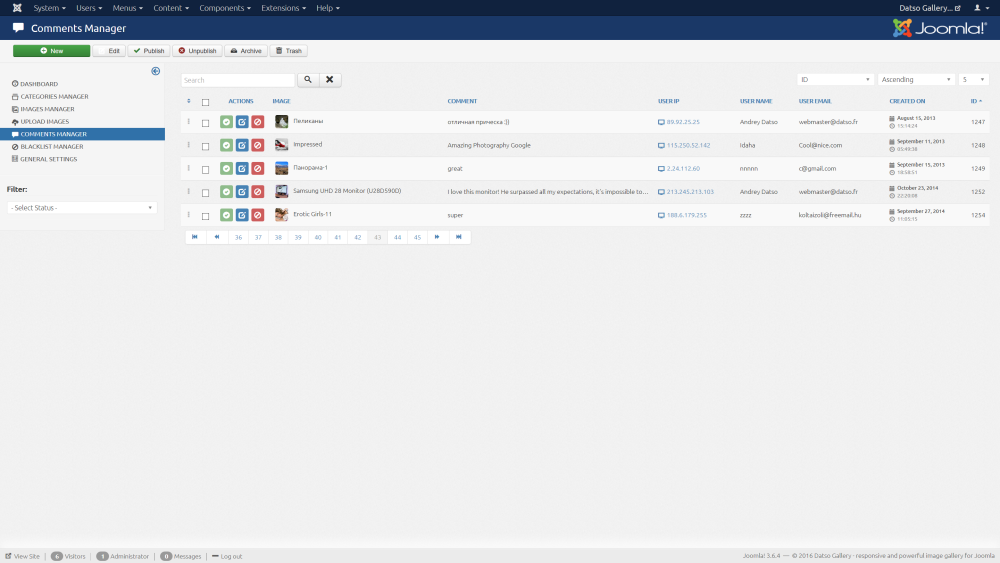Screen dimensions: 1000x563
Task: Select the checkbox for the super comment row
Action: (x=205, y=215)
